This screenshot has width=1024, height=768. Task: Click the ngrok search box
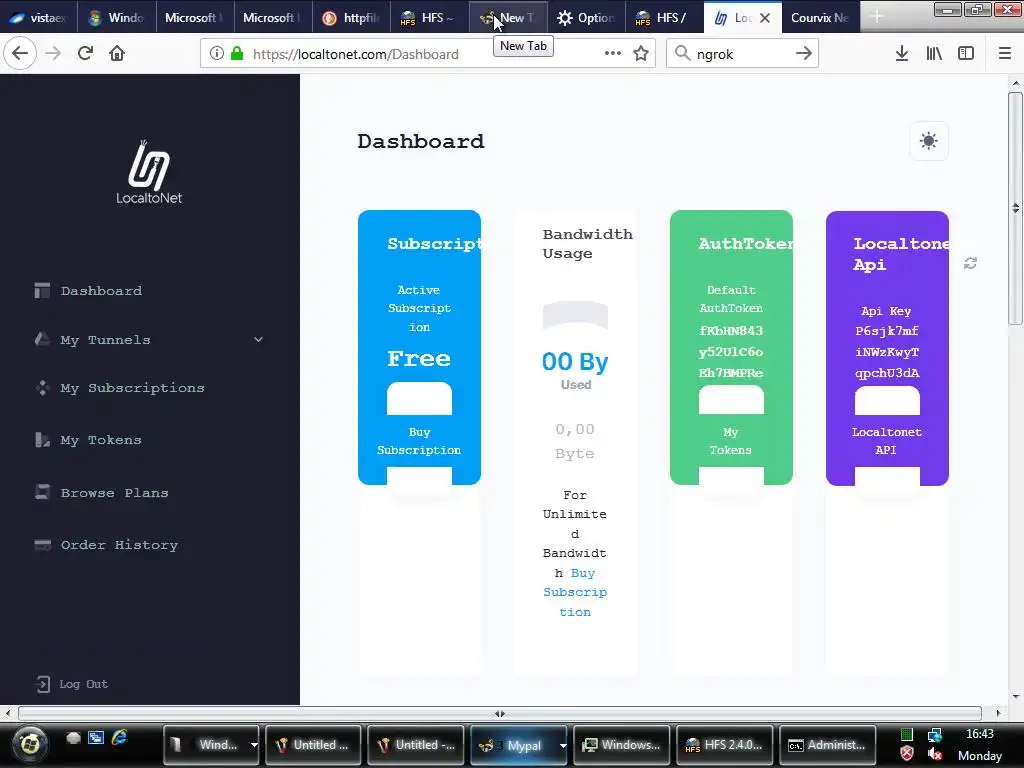coord(741,54)
